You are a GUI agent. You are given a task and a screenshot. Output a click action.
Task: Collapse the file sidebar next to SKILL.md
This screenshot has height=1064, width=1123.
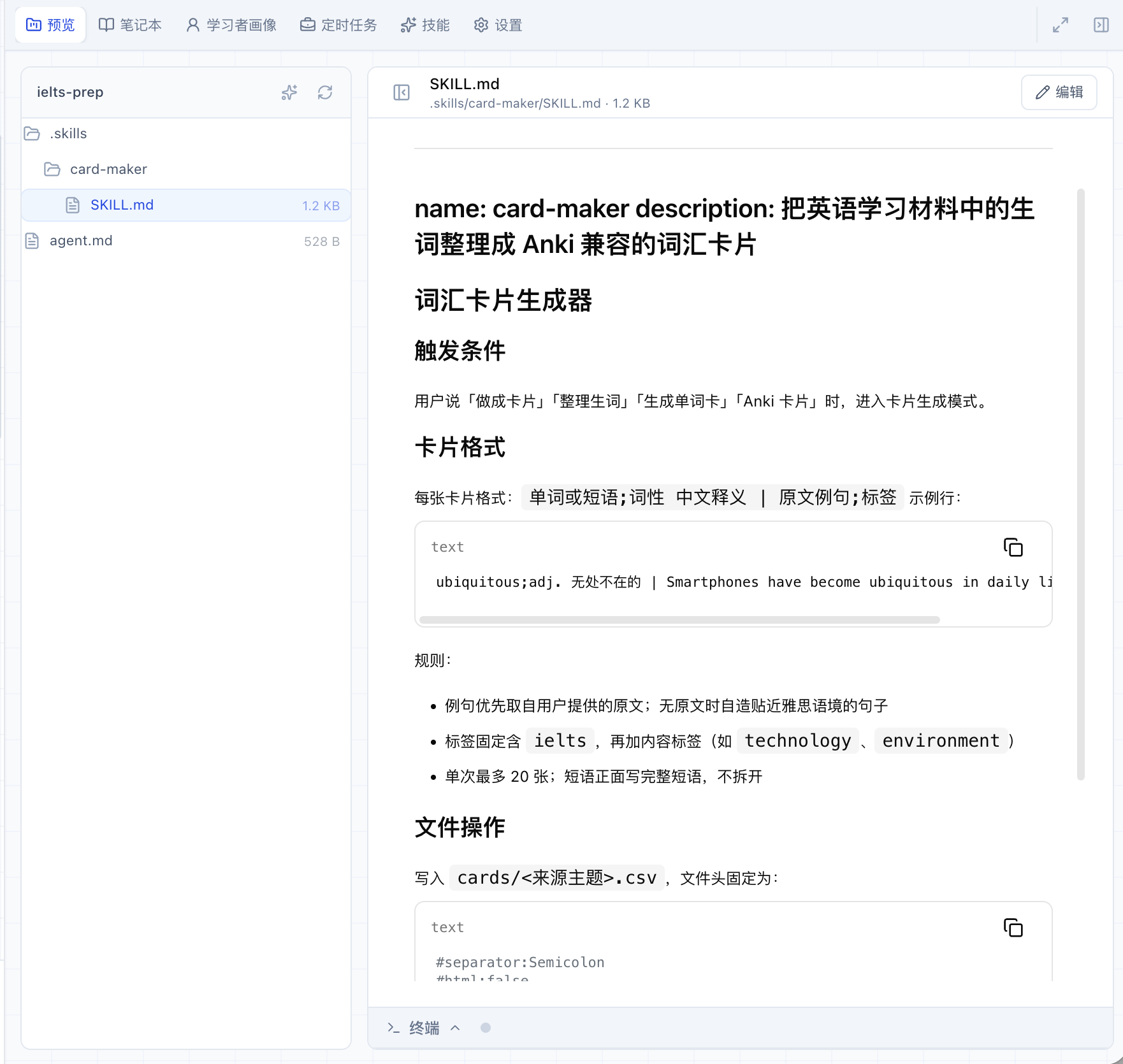(x=402, y=92)
